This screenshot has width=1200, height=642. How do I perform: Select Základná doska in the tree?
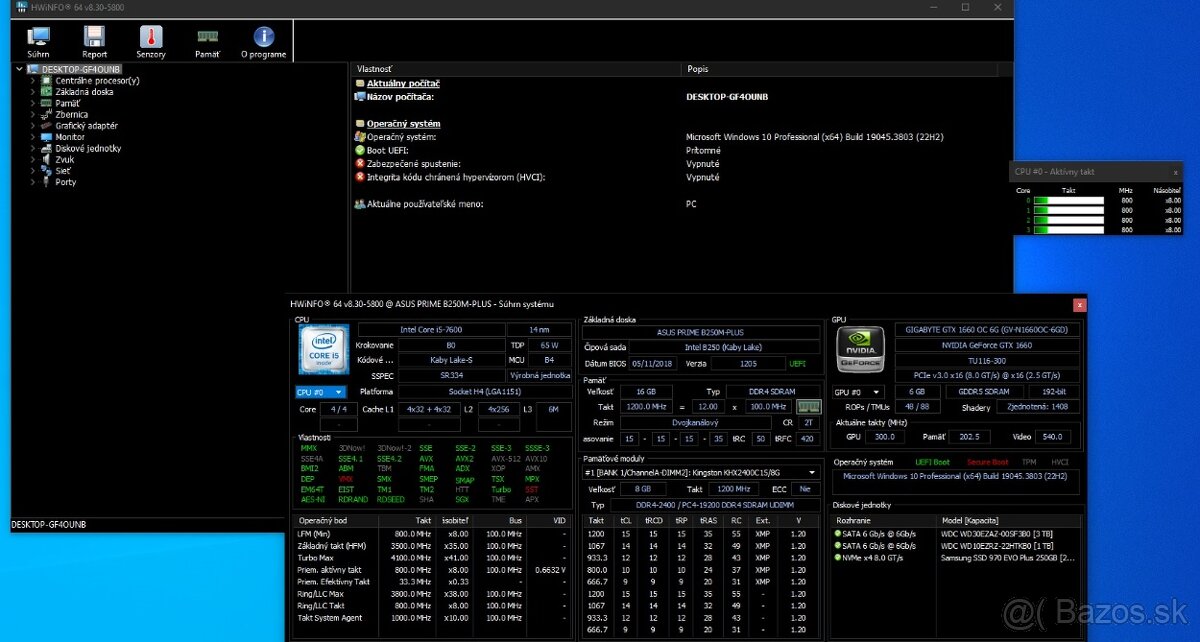tap(84, 92)
